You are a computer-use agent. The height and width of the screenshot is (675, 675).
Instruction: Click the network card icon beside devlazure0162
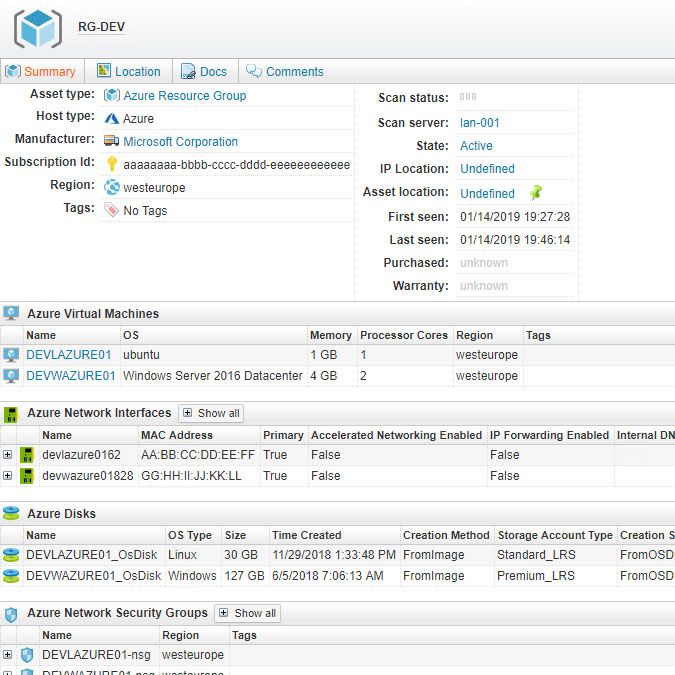[x=27, y=455]
